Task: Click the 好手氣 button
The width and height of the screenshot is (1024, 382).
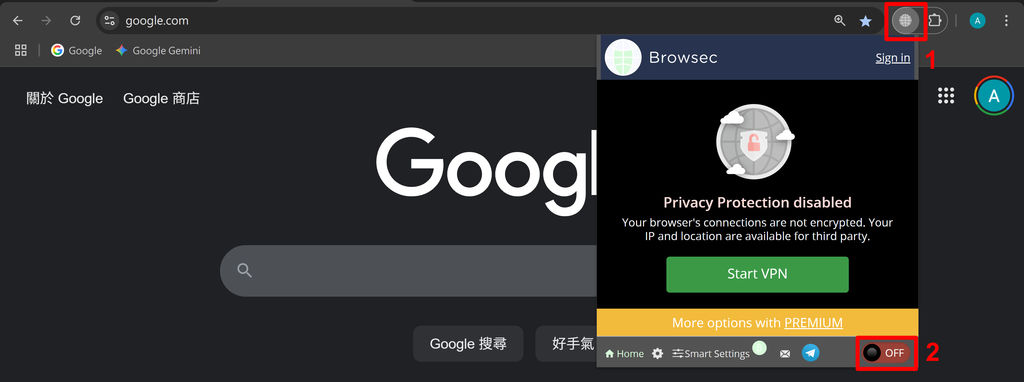Action: pos(566,343)
